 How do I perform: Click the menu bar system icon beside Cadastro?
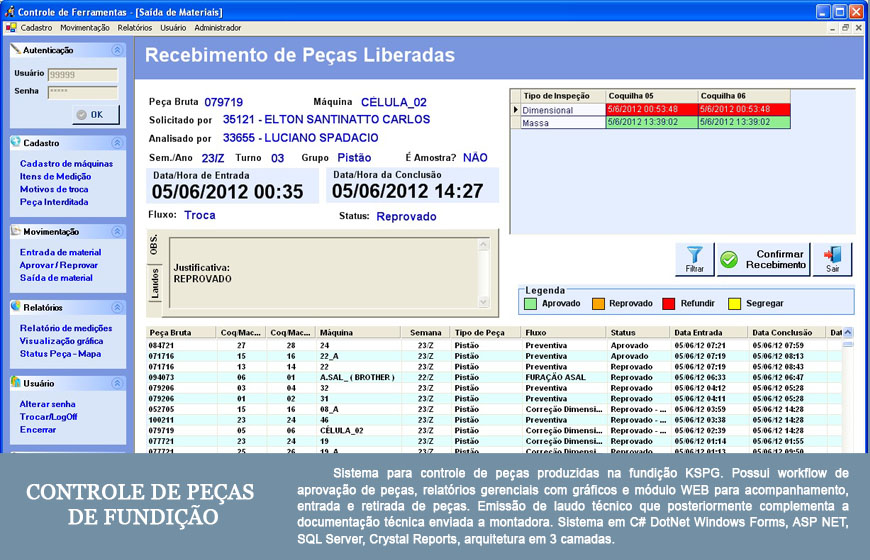click(x=11, y=27)
